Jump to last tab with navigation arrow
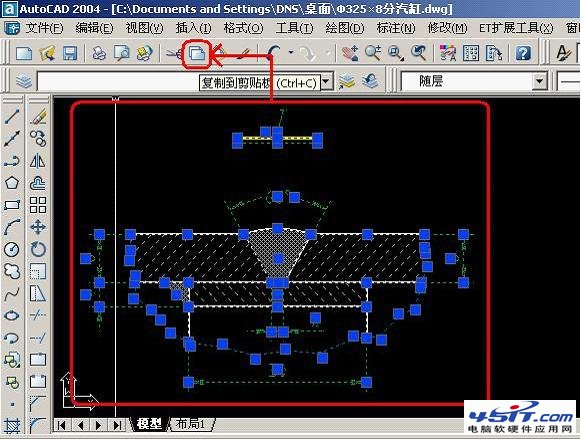This screenshot has width=581, height=439. coord(117,425)
